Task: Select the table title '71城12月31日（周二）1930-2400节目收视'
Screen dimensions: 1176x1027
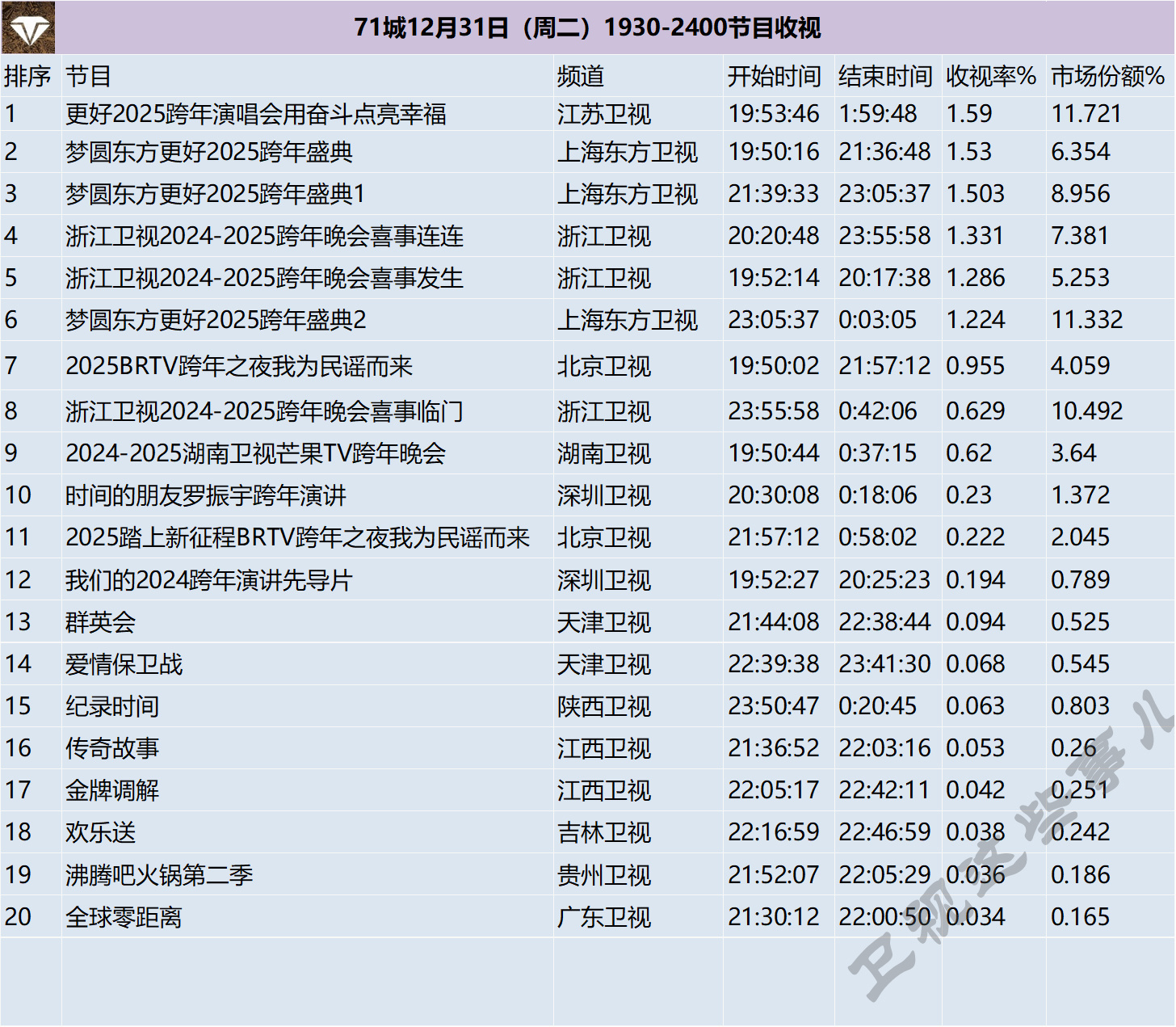Action: (x=587, y=27)
